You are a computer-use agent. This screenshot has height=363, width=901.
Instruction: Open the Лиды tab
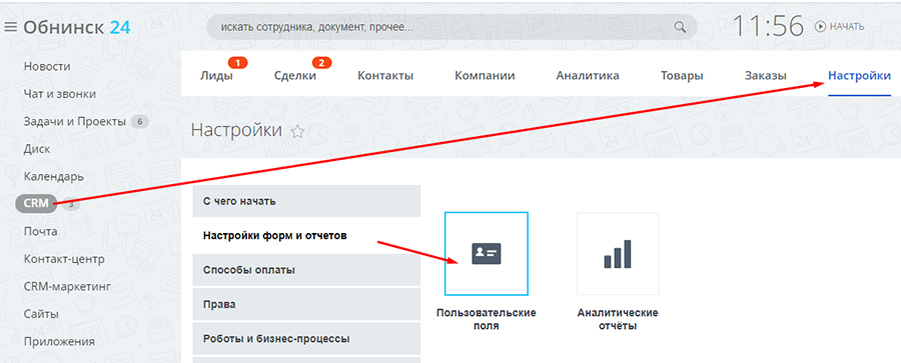[217, 76]
